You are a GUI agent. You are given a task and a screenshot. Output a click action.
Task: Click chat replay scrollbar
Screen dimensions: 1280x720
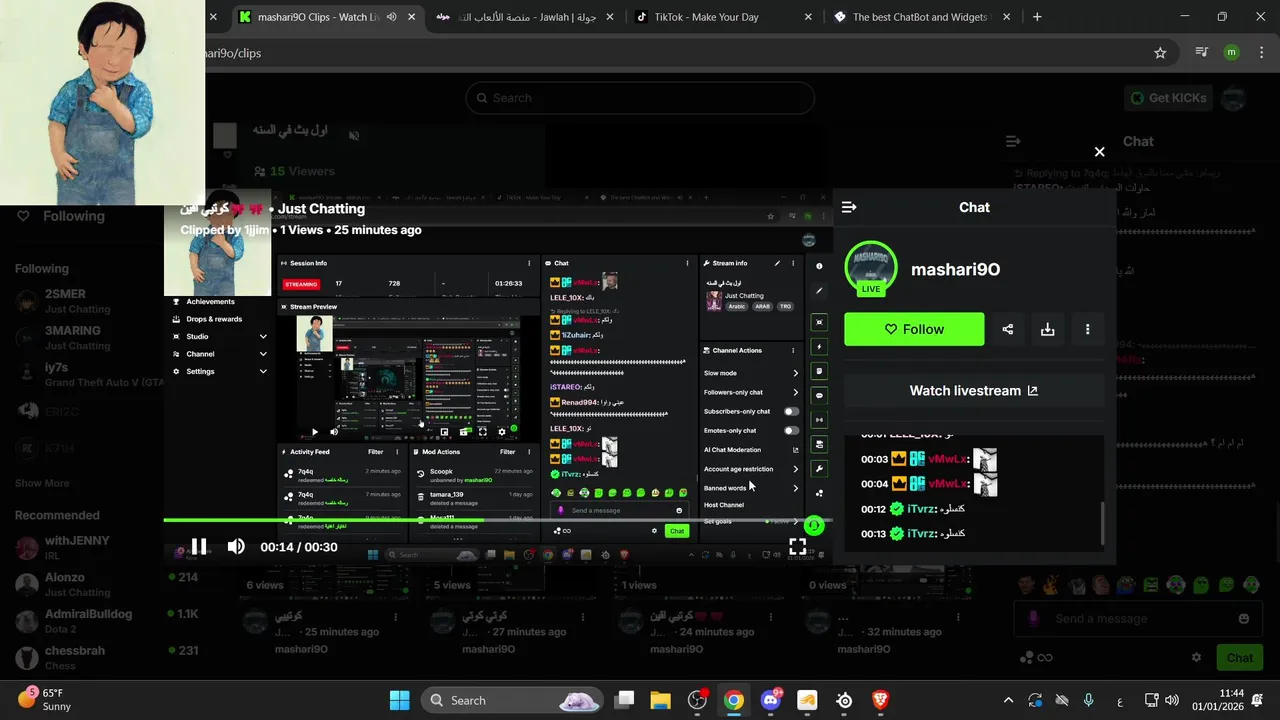(x=1102, y=522)
